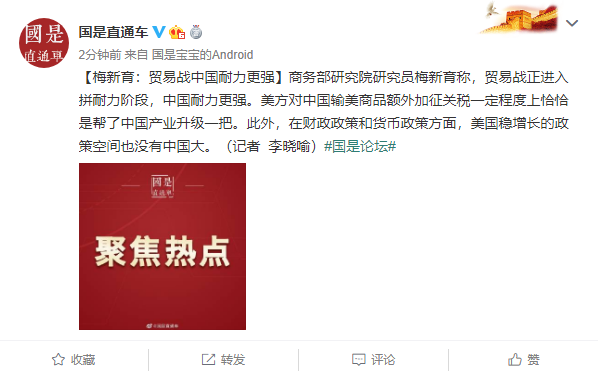This screenshot has height=376, width=598.
Task: Open the #国是论坛# hashtag topic
Action: pos(360,146)
